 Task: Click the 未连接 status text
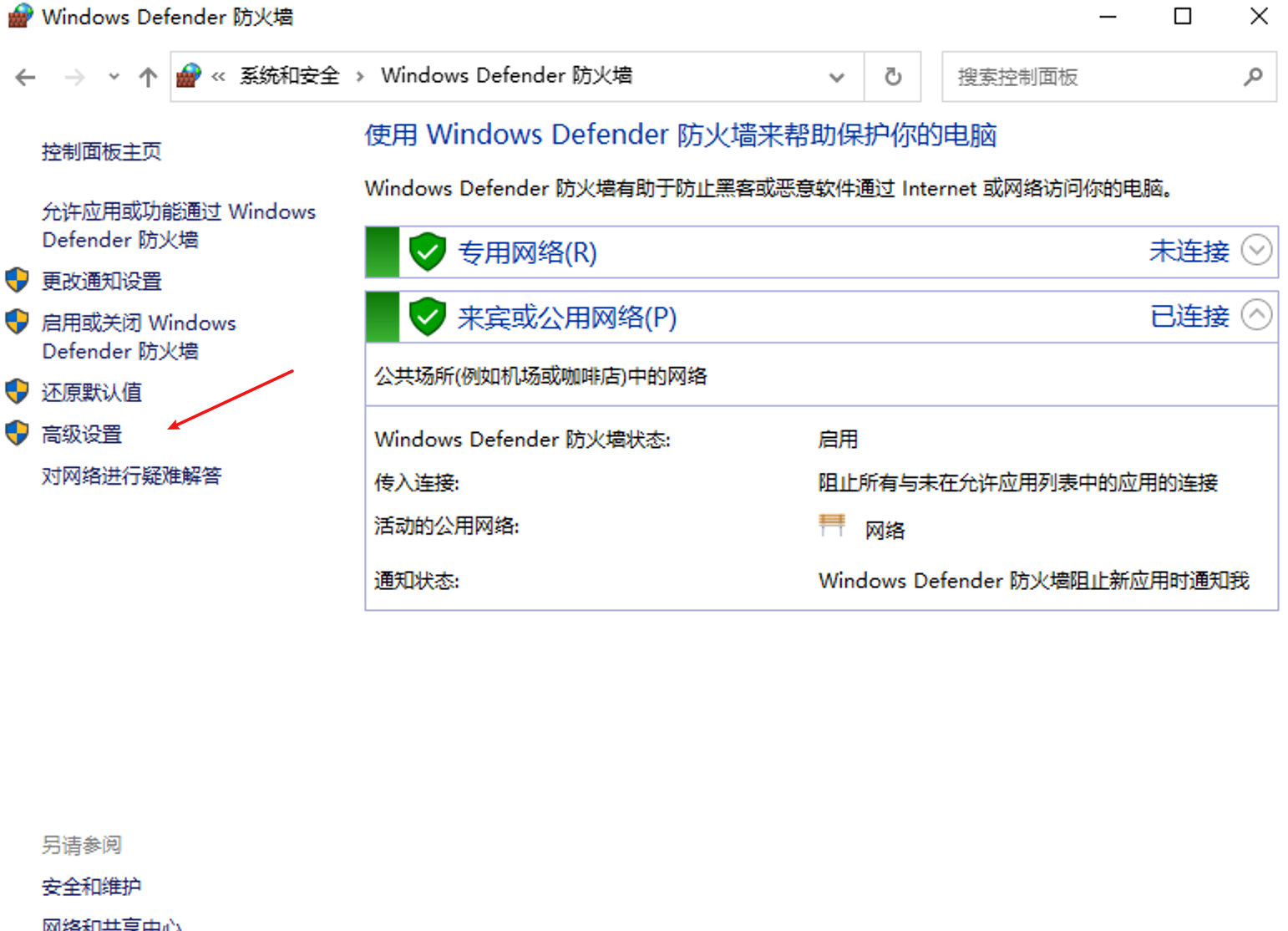[x=1189, y=251]
